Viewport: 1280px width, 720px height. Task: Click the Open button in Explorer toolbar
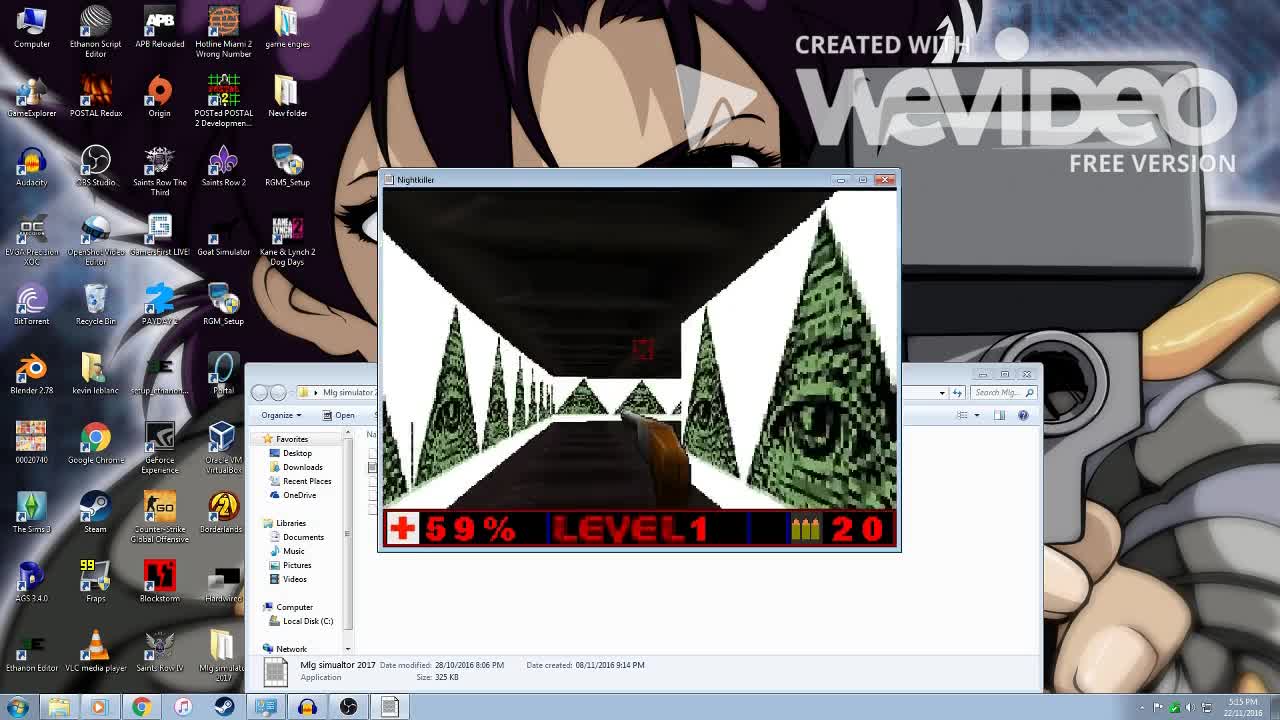click(340, 415)
